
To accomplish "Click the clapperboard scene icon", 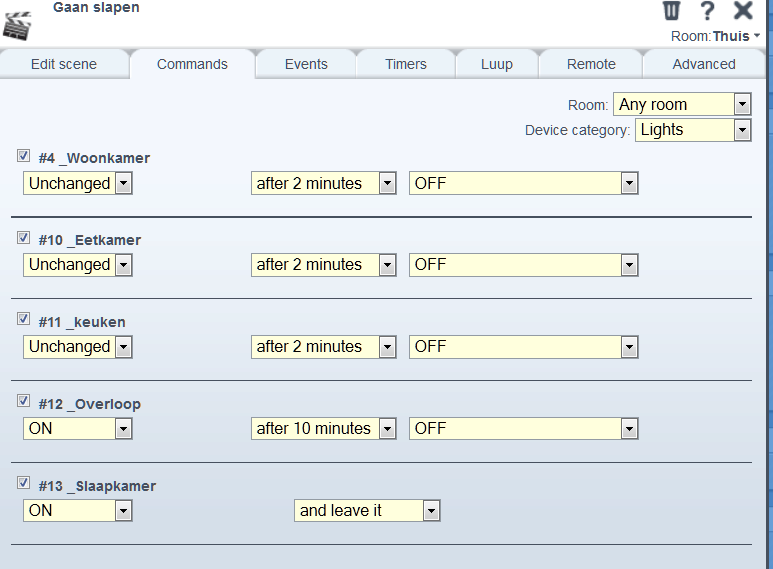I will 19,25.
